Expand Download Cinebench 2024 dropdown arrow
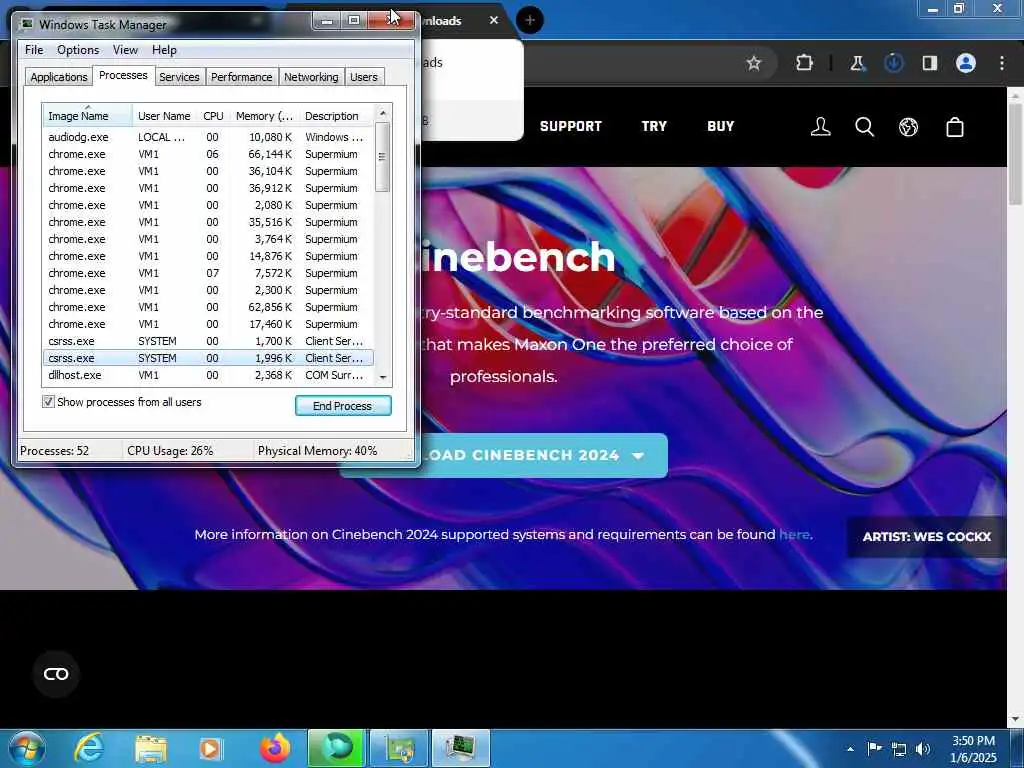 click(x=638, y=456)
